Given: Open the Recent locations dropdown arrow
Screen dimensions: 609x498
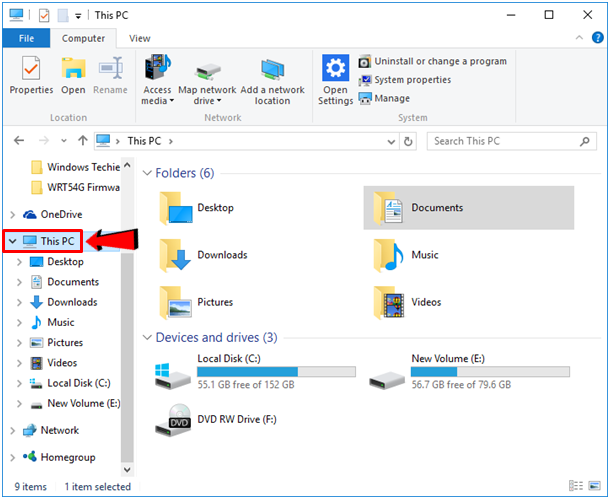Looking at the screenshot, I should tap(64, 141).
